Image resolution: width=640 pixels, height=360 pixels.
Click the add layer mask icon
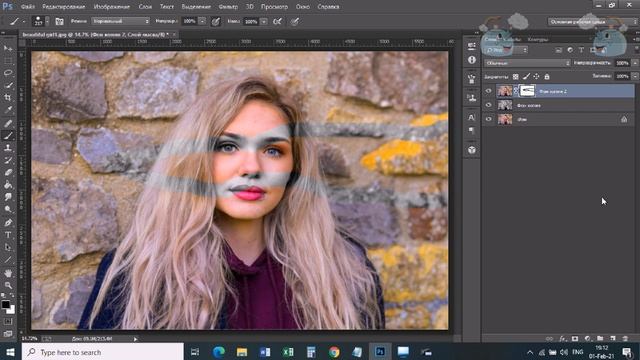point(575,338)
